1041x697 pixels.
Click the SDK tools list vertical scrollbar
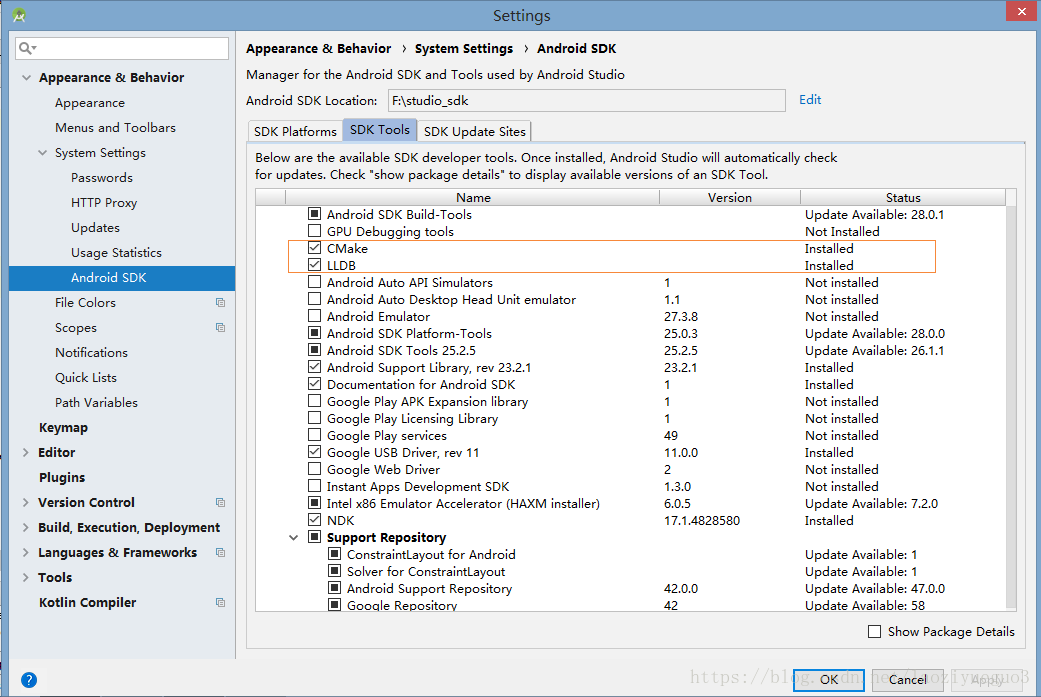tap(1010, 406)
